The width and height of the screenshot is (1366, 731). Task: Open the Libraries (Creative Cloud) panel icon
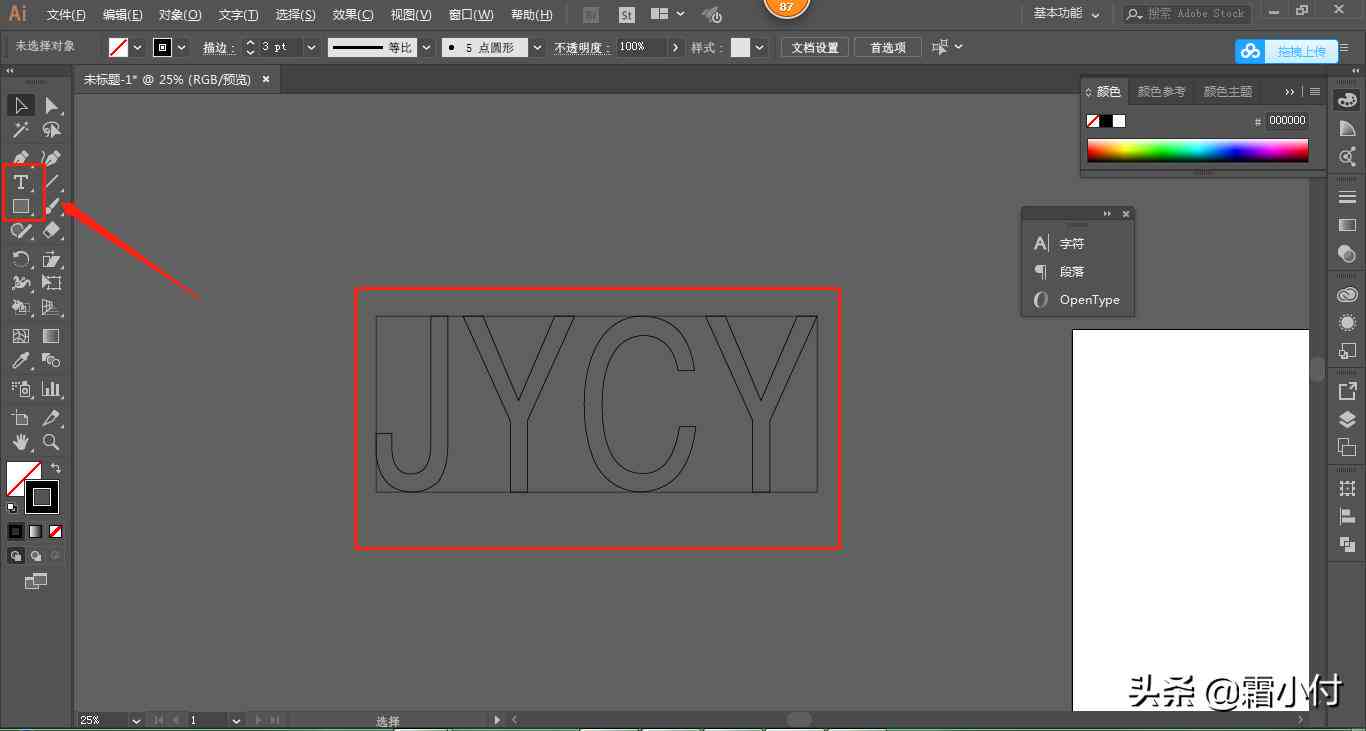click(x=1347, y=295)
